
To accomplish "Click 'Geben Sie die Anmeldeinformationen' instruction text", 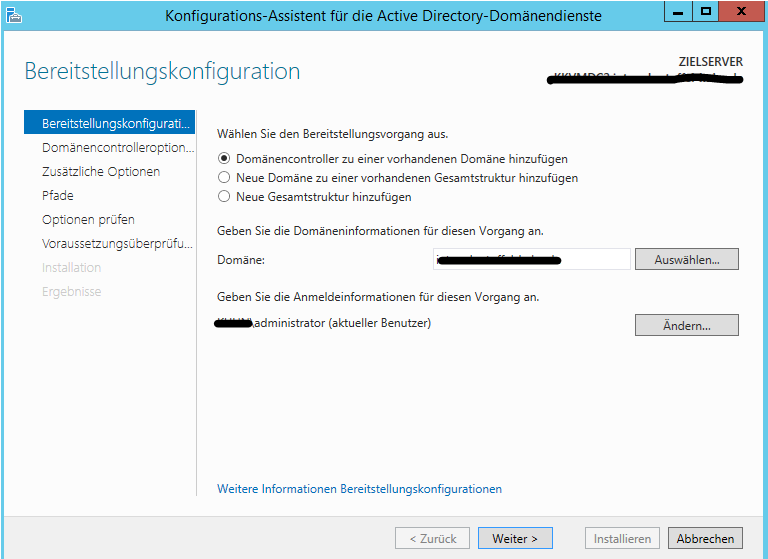I will pyautogui.click(x=378, y=297).
